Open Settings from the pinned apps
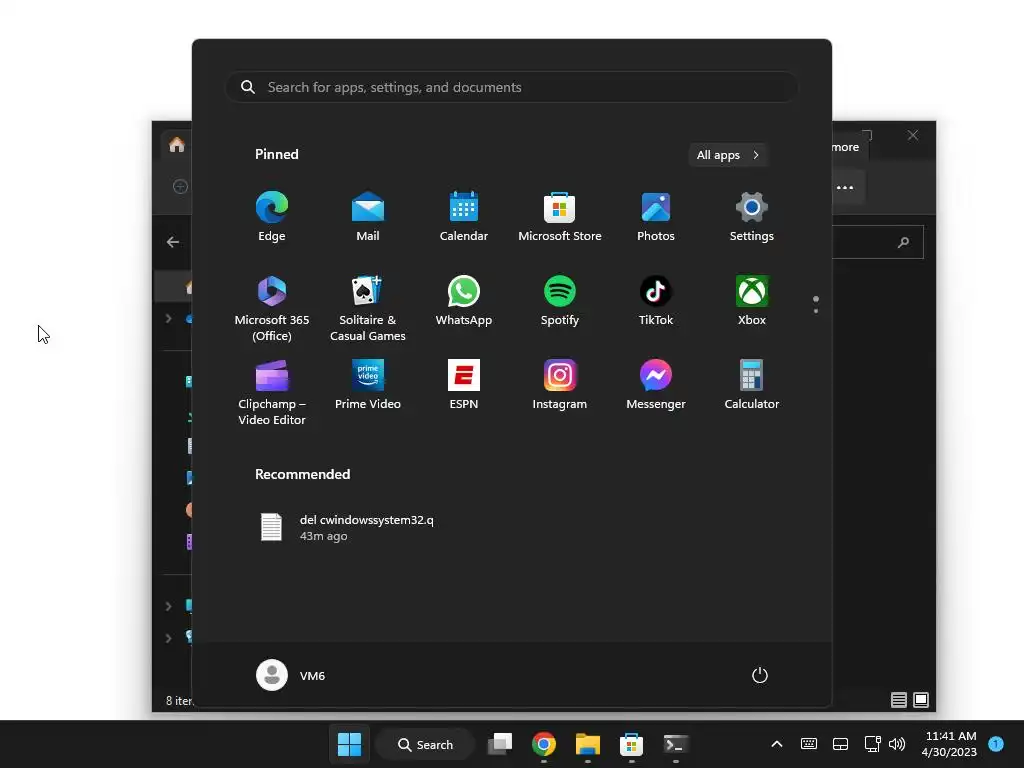Image resolution: width=1024 pixels, height=768 pixels. [x=752, y=217]
